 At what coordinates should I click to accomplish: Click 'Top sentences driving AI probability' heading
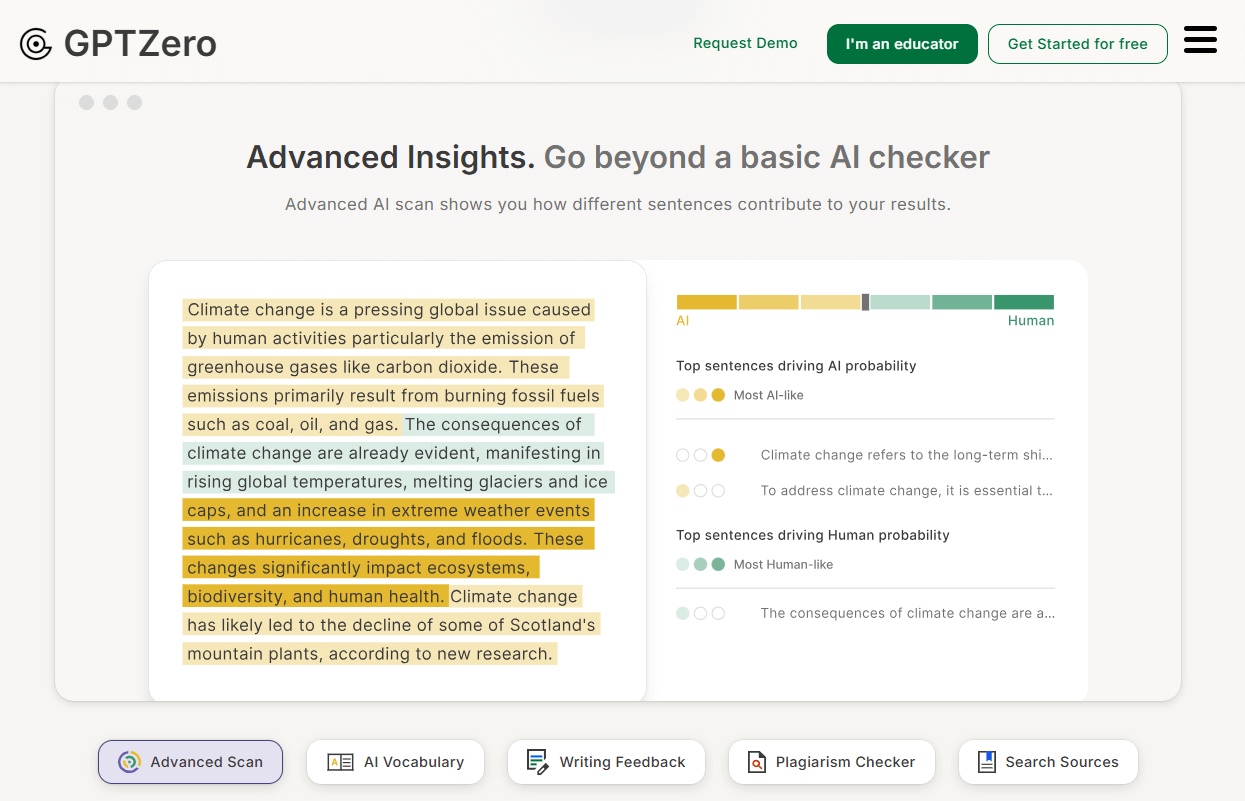796,366
